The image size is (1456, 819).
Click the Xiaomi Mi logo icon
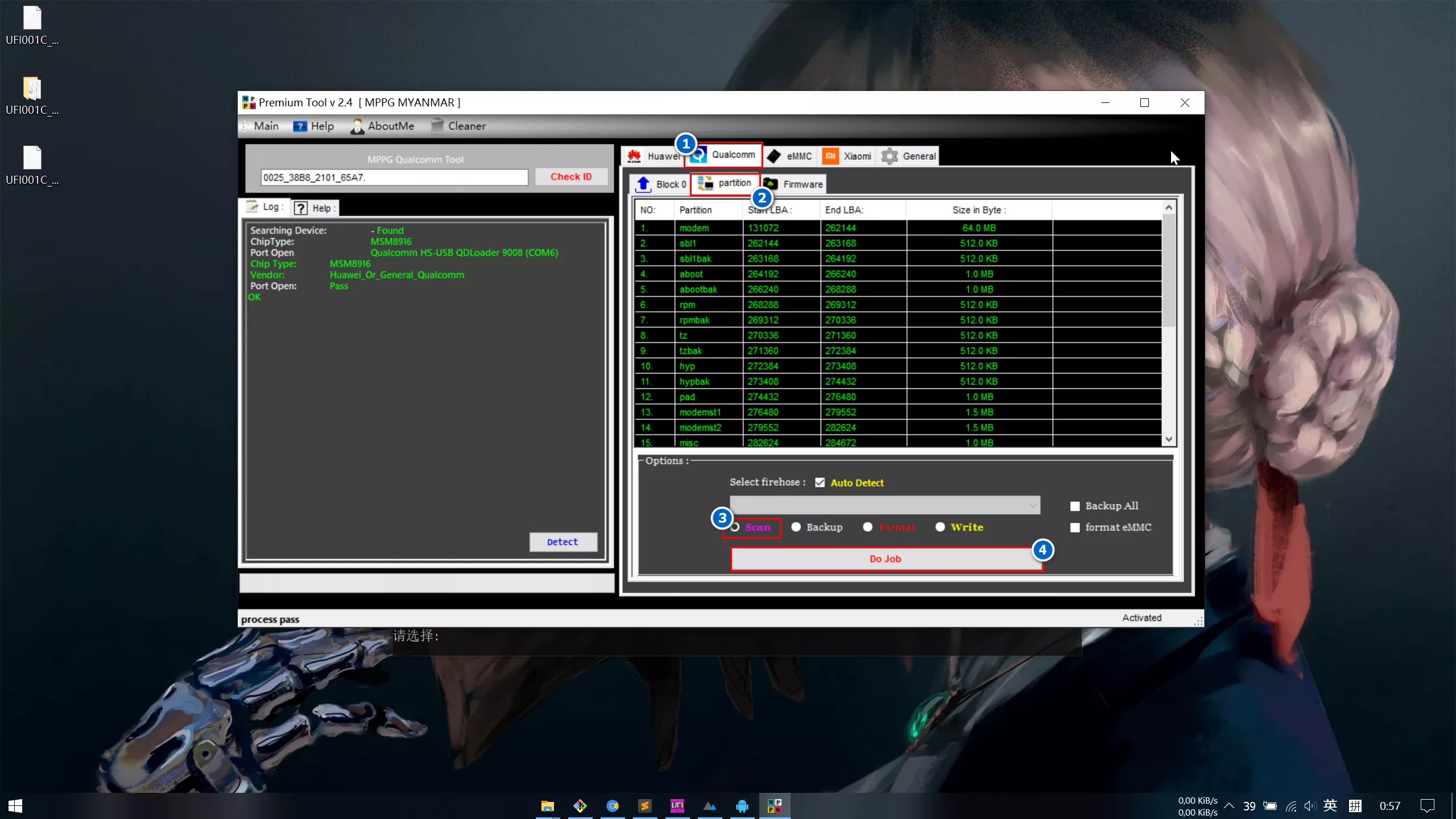(x=830, y=156)
